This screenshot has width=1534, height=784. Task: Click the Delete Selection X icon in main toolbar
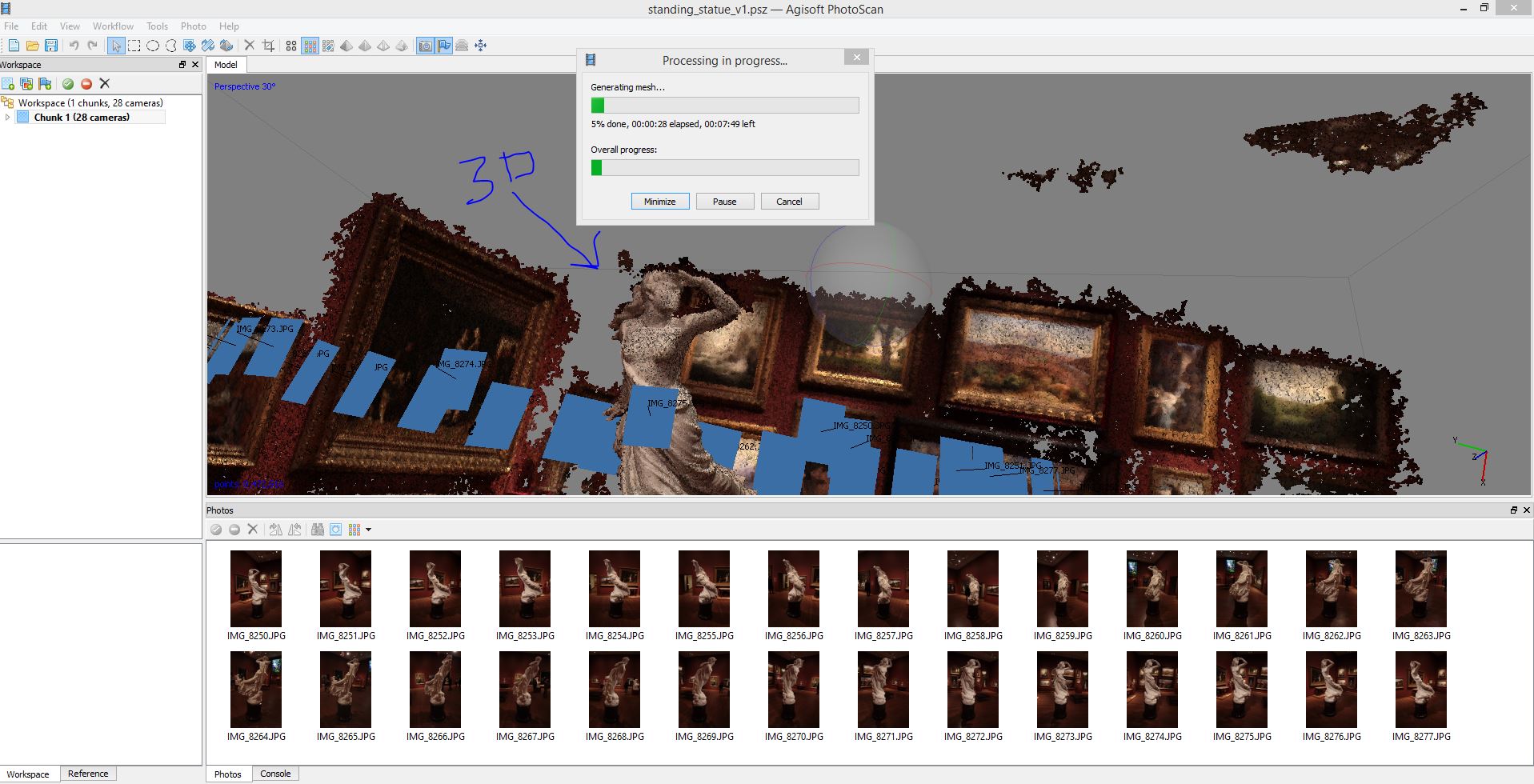[x=250, y=46]
